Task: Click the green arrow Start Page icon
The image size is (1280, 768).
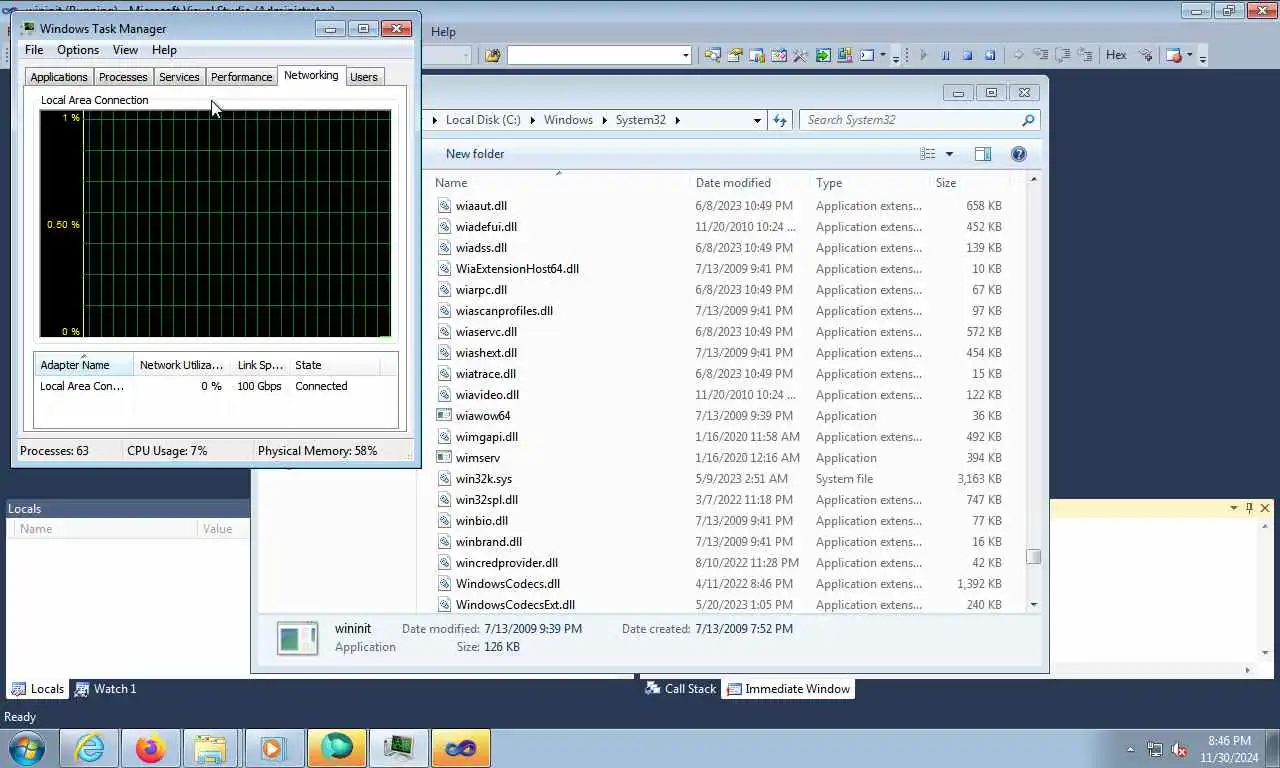Action: click(823, 55)
